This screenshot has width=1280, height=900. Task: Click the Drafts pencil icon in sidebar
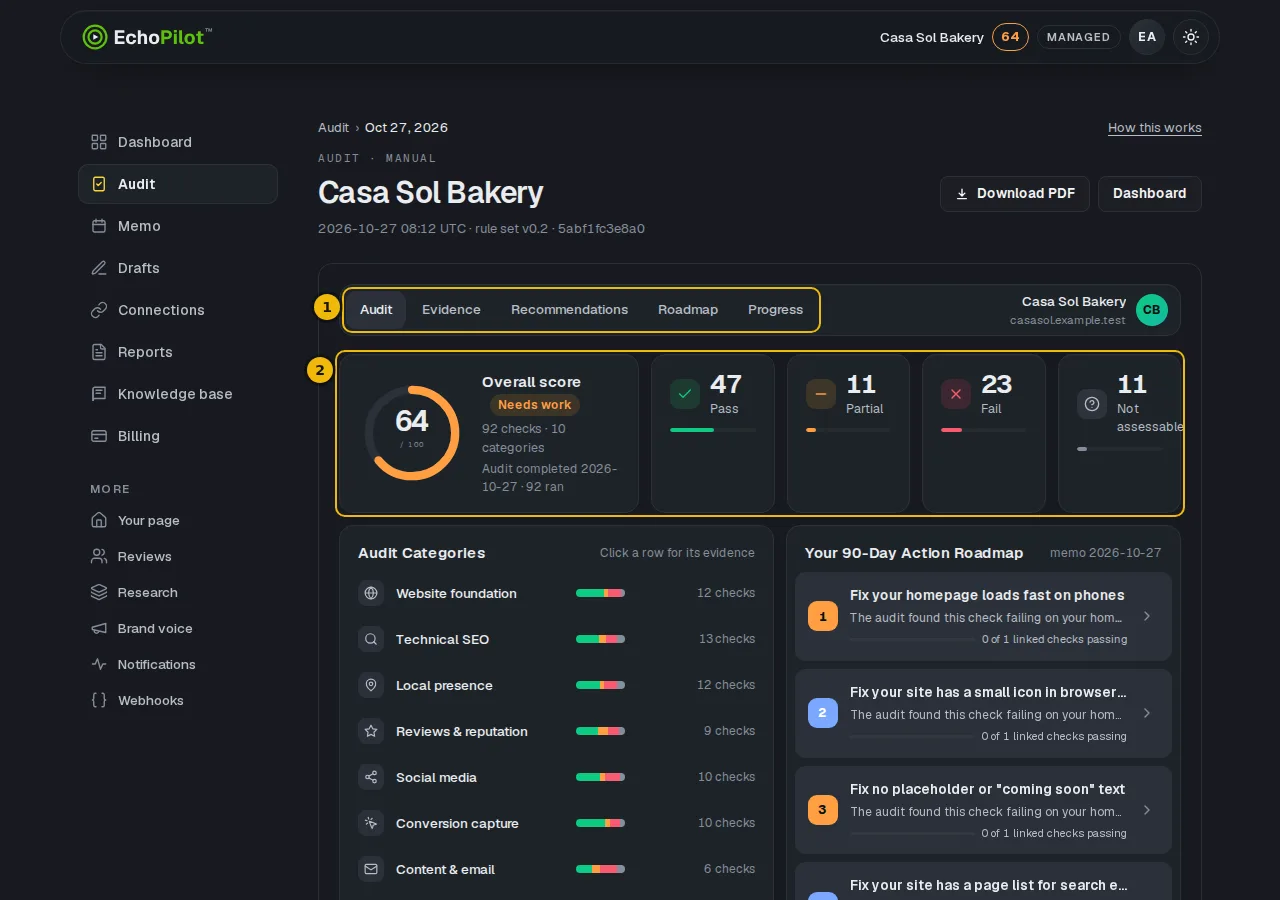[99, 268]
